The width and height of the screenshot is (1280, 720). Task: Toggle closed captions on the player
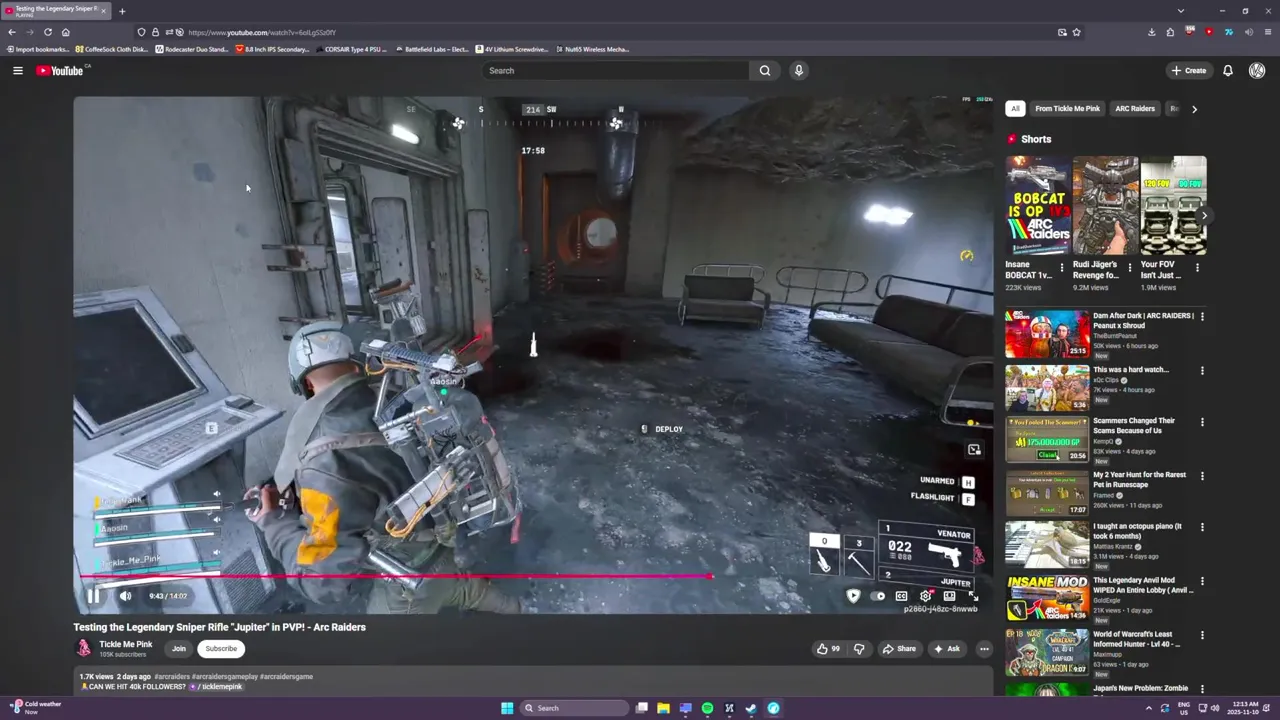click(901, 596)
